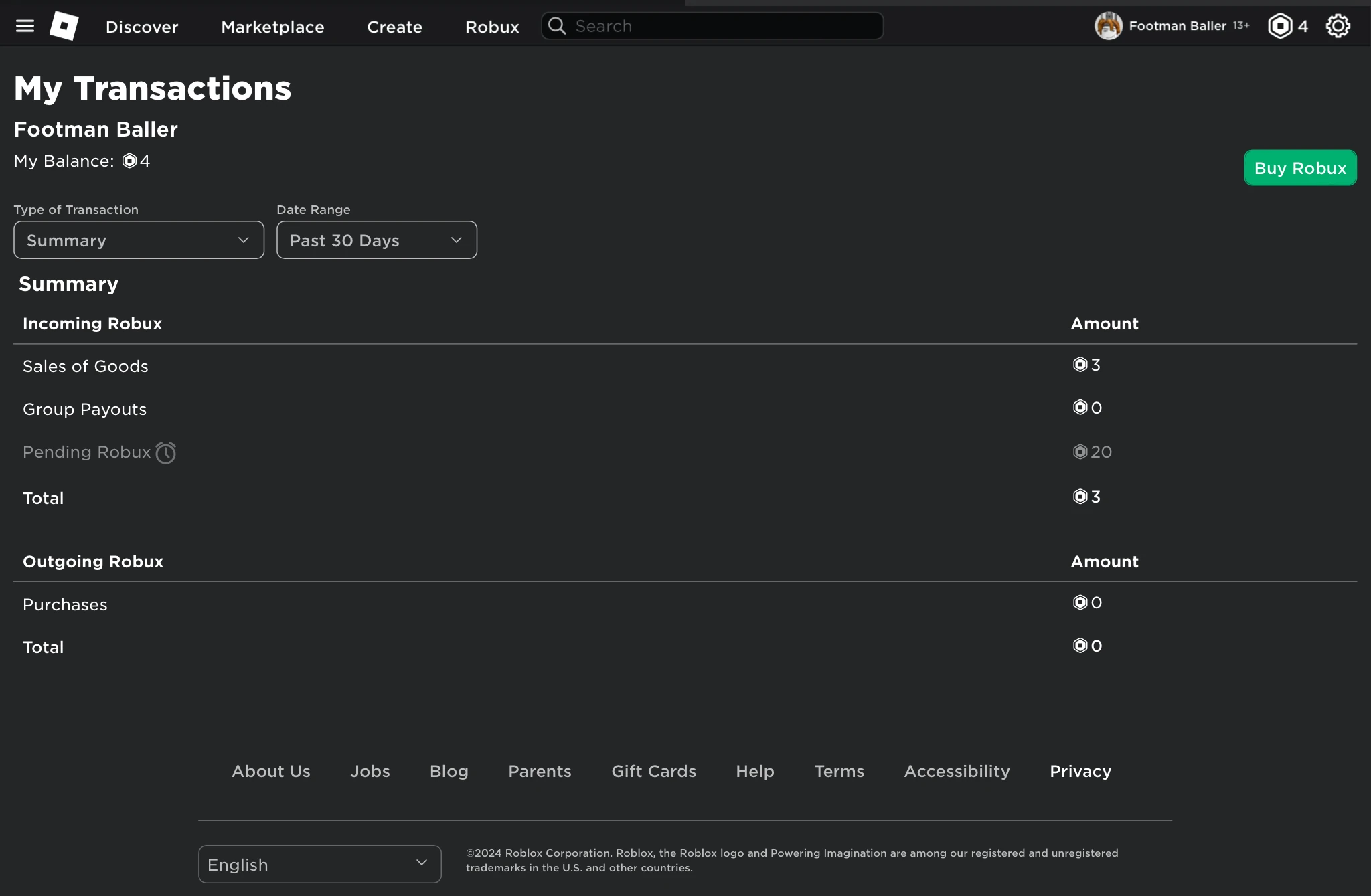Select Create in the top navigation

394,27
